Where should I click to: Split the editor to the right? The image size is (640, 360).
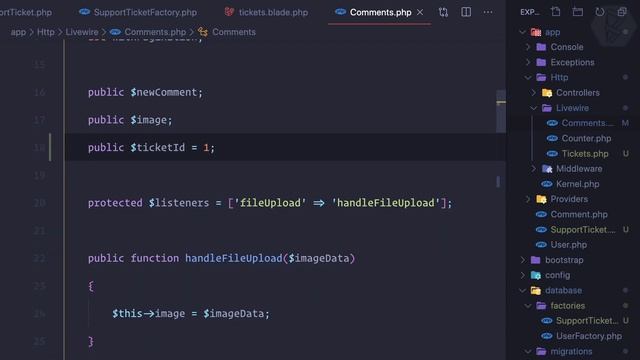click(x=466, y=12)
